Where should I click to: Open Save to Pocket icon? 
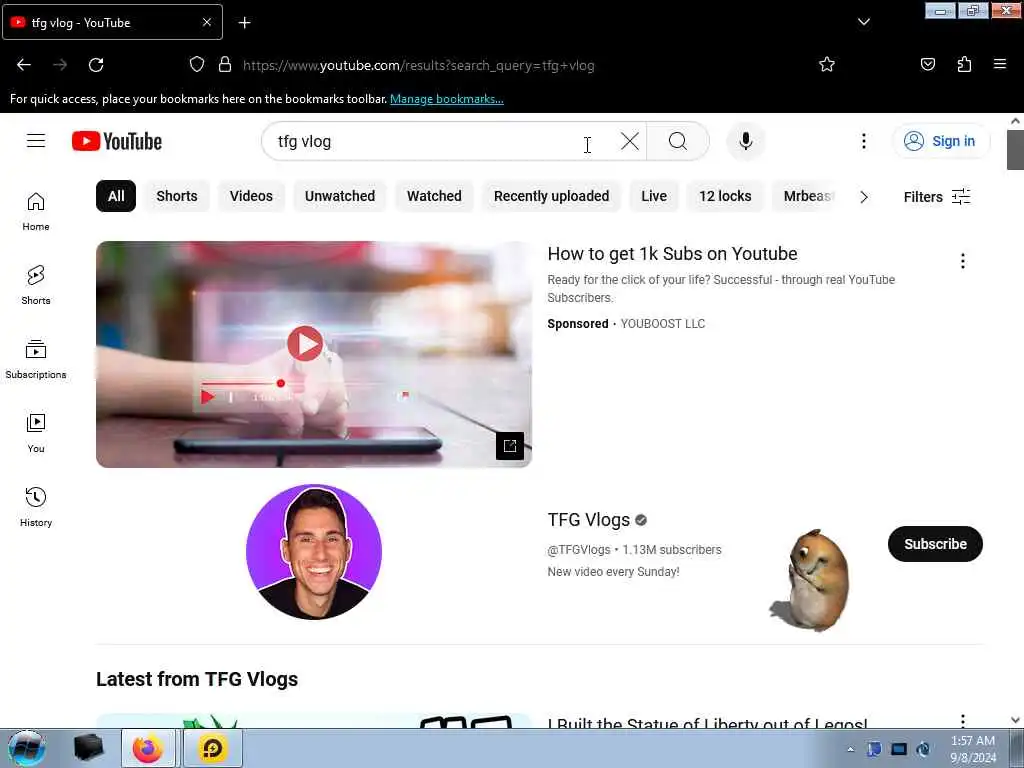click(x=927, y=65)
